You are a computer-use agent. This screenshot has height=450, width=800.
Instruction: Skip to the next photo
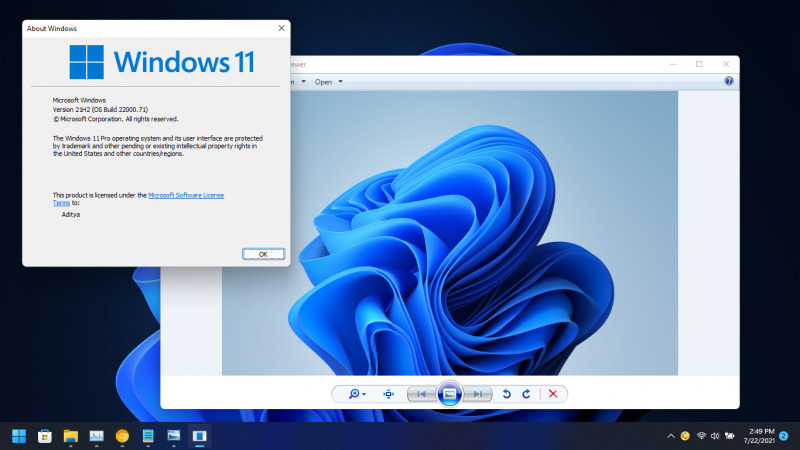pos(478,394)
